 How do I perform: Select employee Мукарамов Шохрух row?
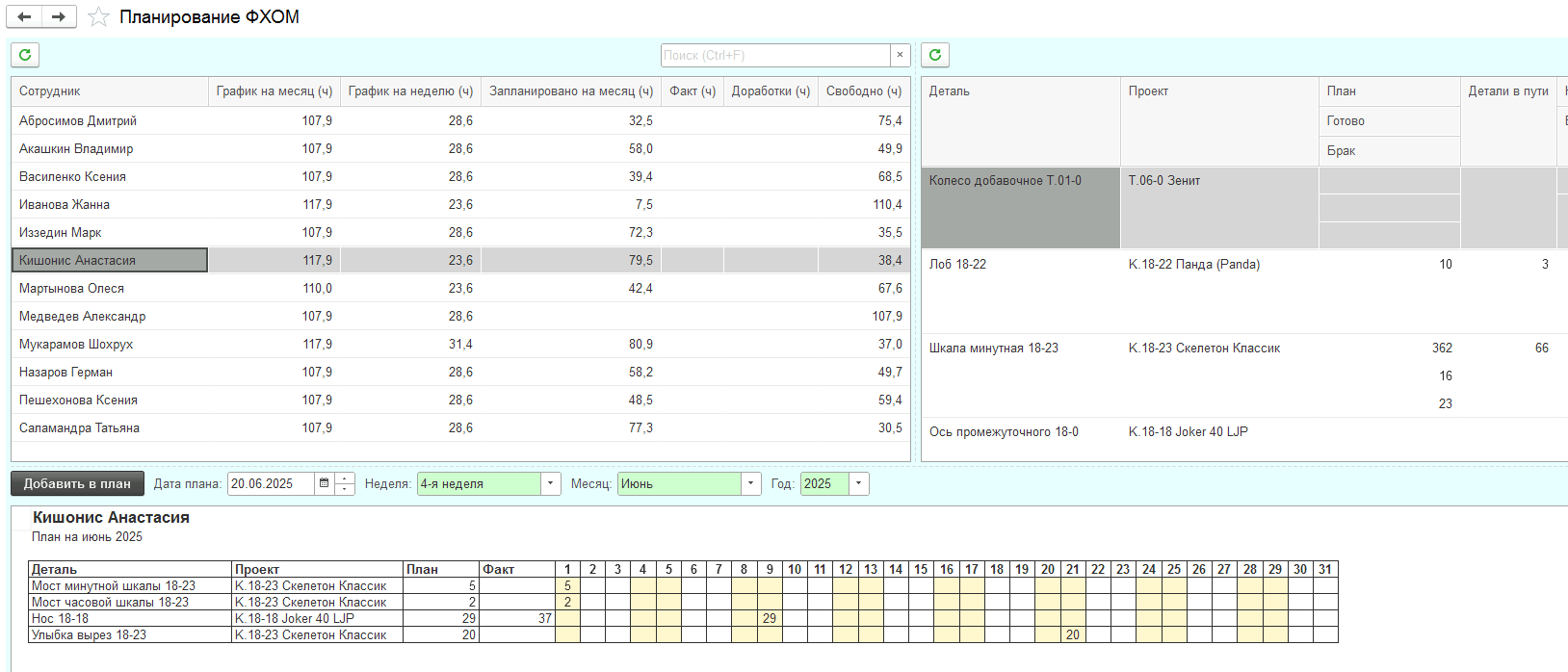[76, 344]
